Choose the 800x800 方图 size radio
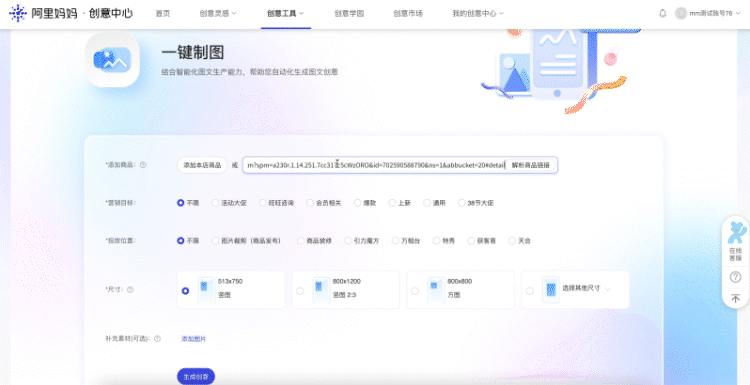Image resolution: width=750 pixels, height=385 pixels. click(415, 291)
